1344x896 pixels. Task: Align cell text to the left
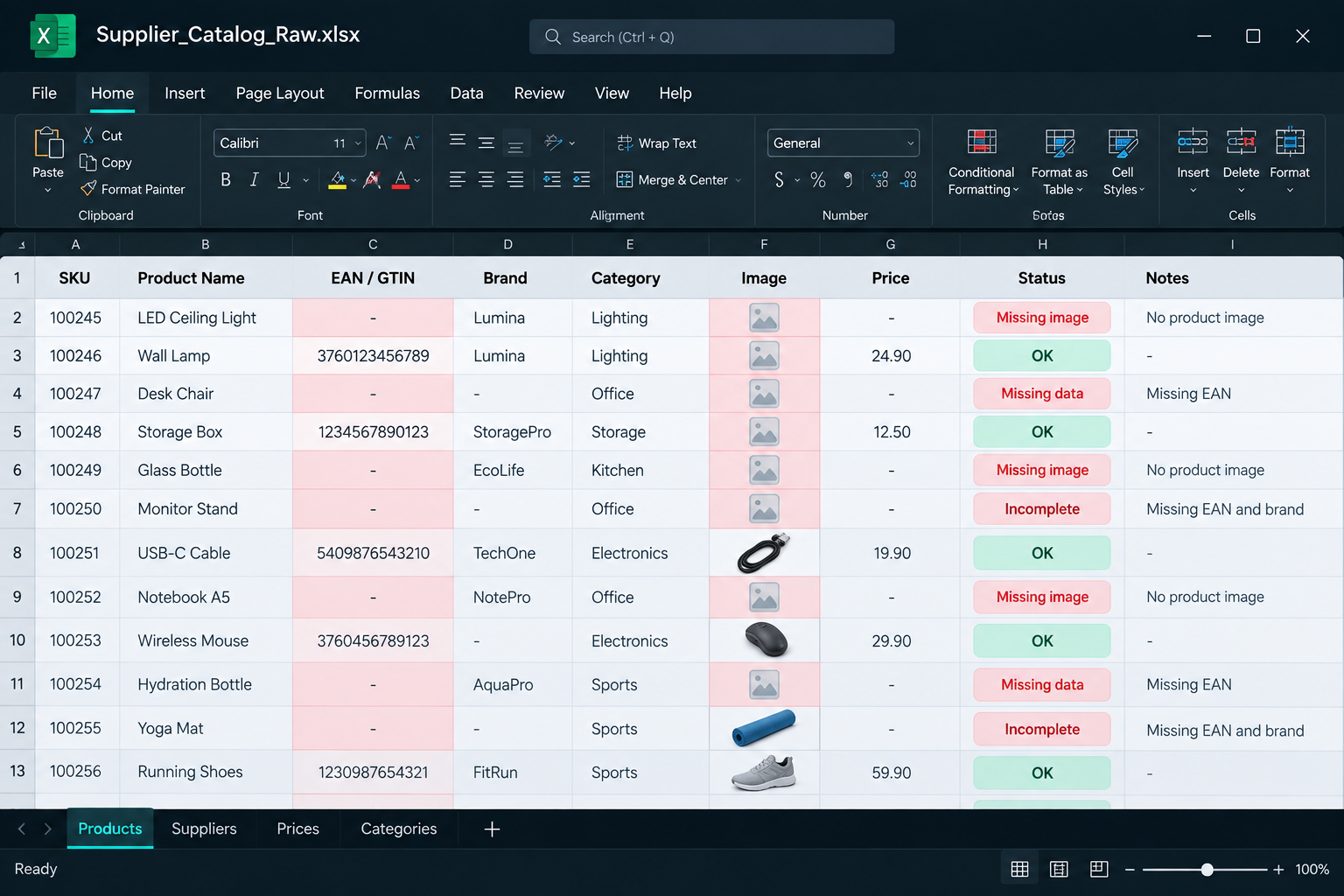[457, 179]
